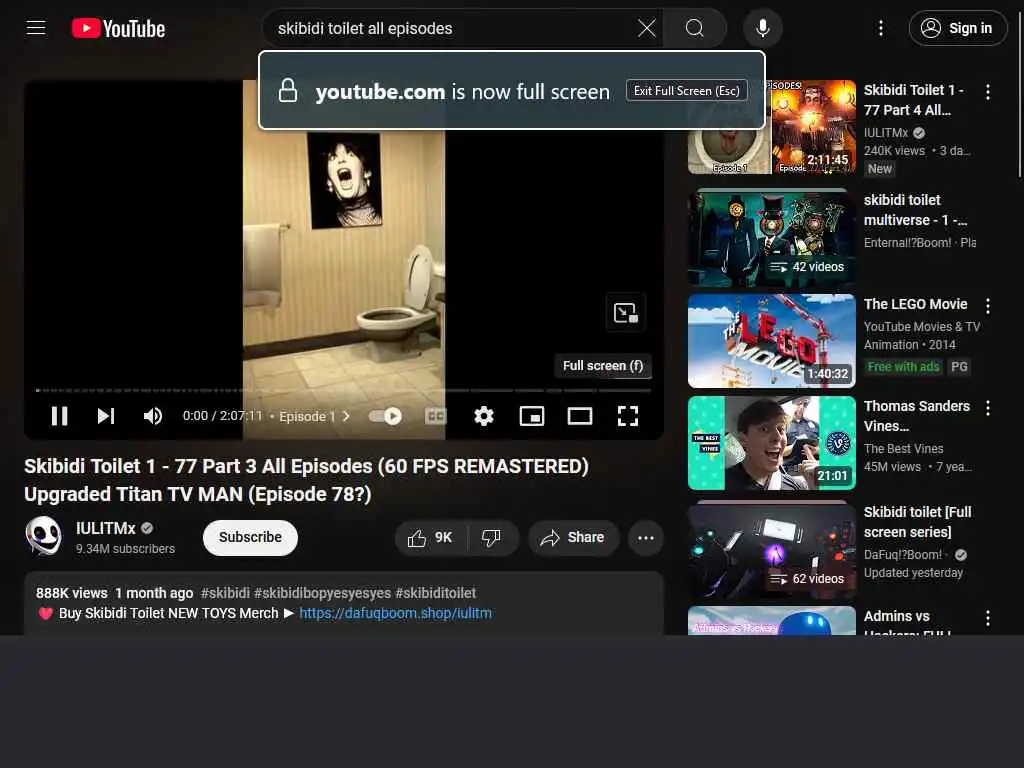
Task: Pause the video
Action: (59, 416)
